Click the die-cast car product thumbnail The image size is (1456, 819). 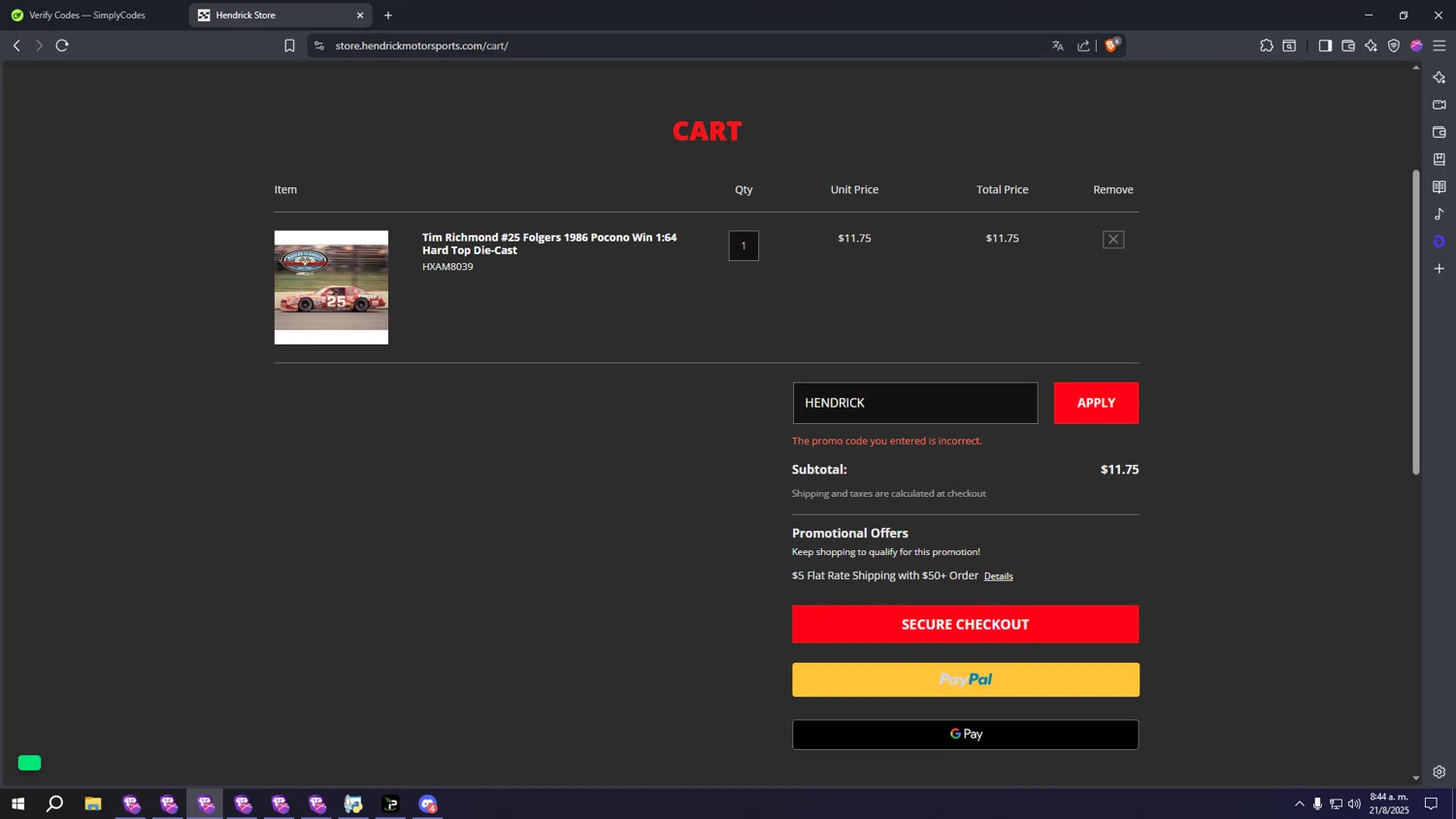331,287
